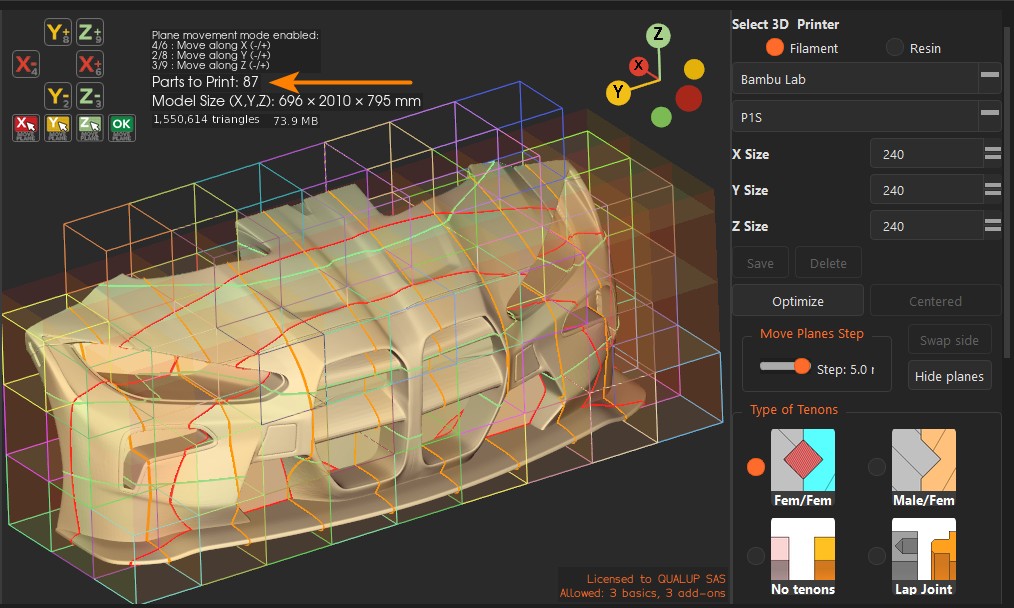
Task: Click the Move Planes Step slider handle
Action: pos(802,366)
